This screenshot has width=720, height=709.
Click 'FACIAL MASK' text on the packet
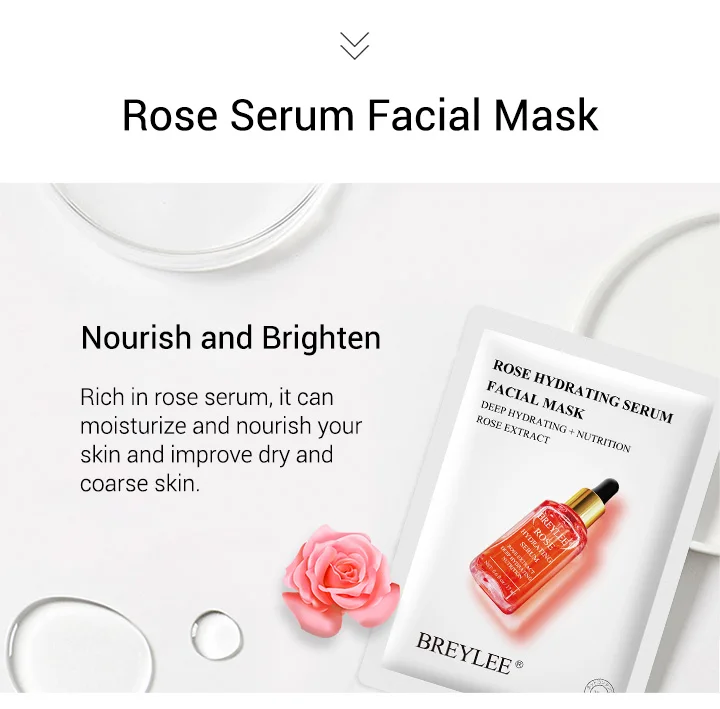pos(534,400)
